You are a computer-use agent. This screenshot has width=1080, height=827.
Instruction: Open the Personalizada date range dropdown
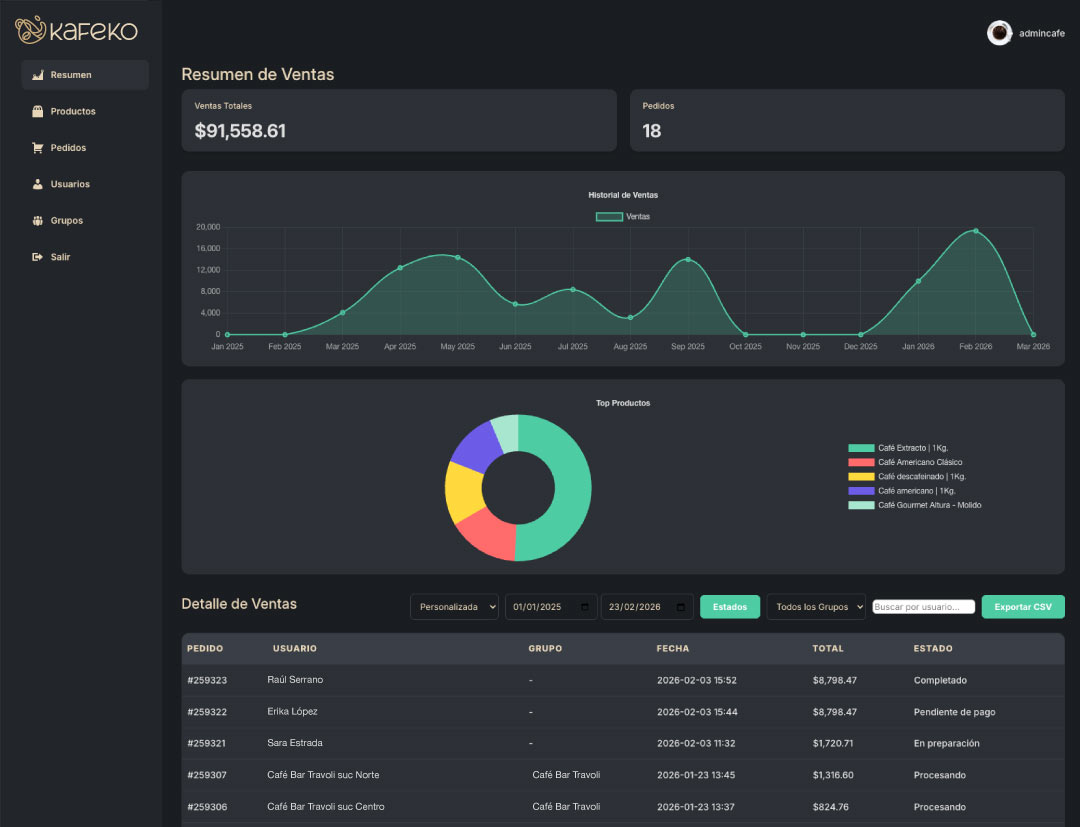click(x=455, y=607)
